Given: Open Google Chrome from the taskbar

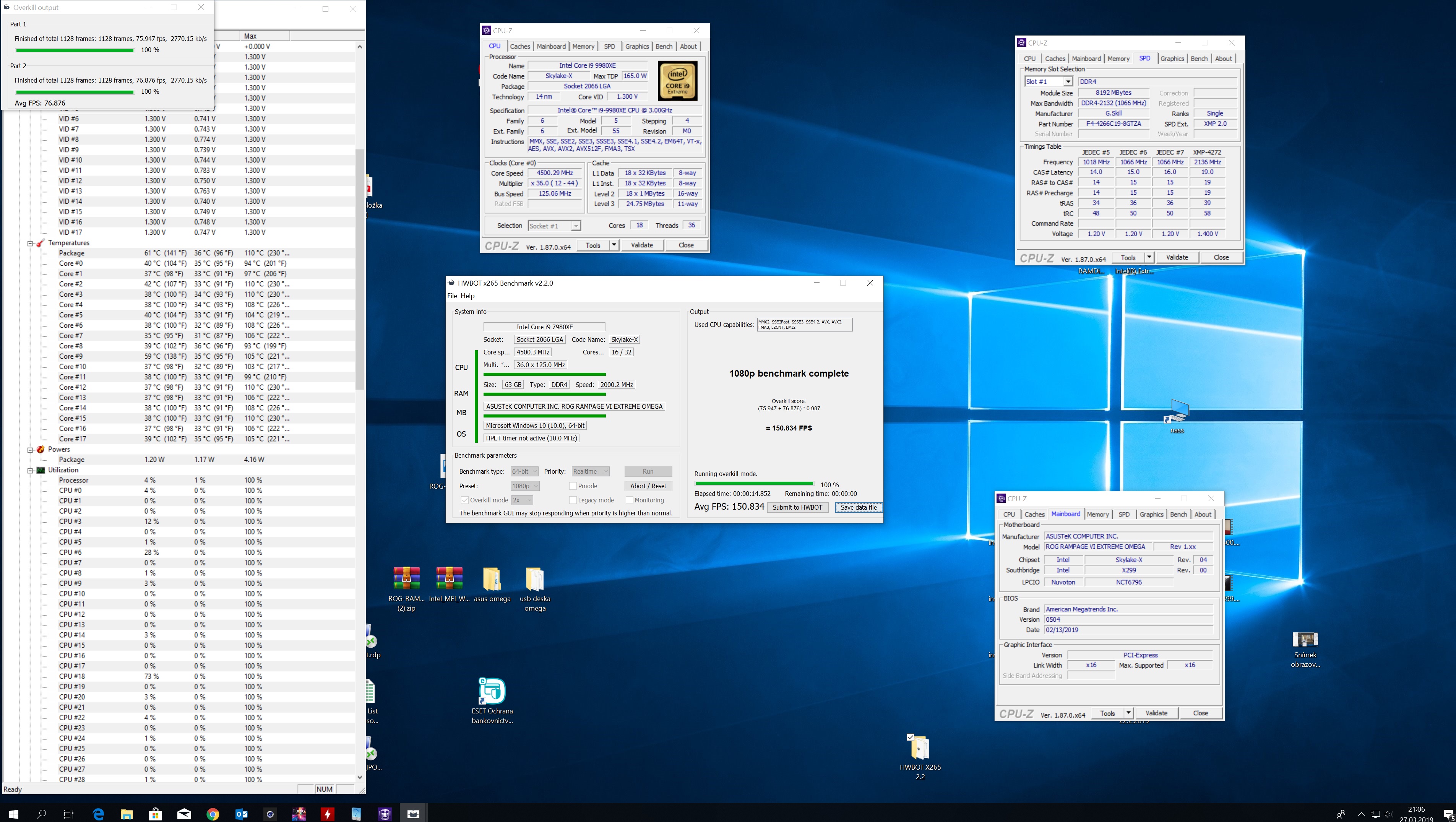Looking at the screenshot, I should coord(213,814).
